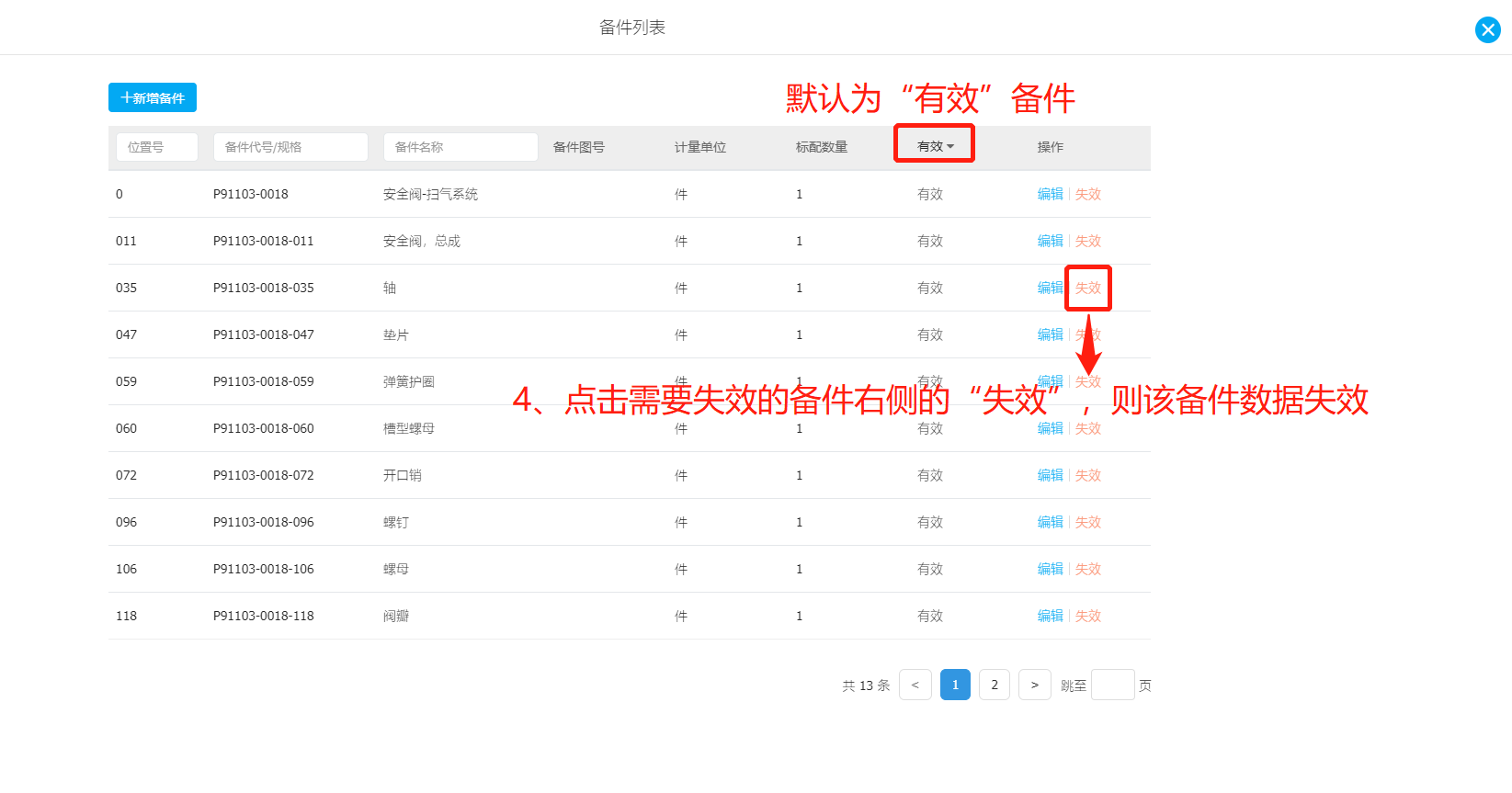Image resolution: width=1512 pixels, height=793 pixels.
Task: Go to the next page with >
Action: tap(1035, 685)
